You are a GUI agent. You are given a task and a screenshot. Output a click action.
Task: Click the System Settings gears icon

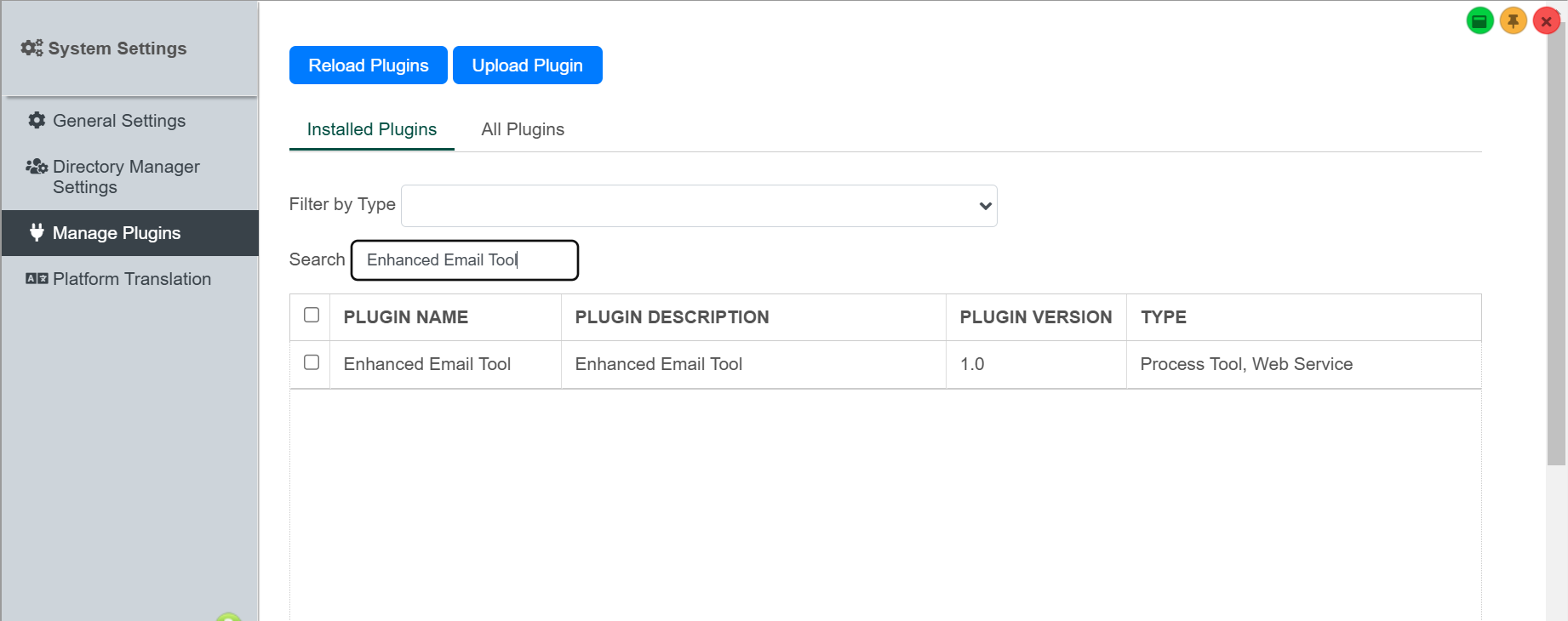[x=31, y=48]
